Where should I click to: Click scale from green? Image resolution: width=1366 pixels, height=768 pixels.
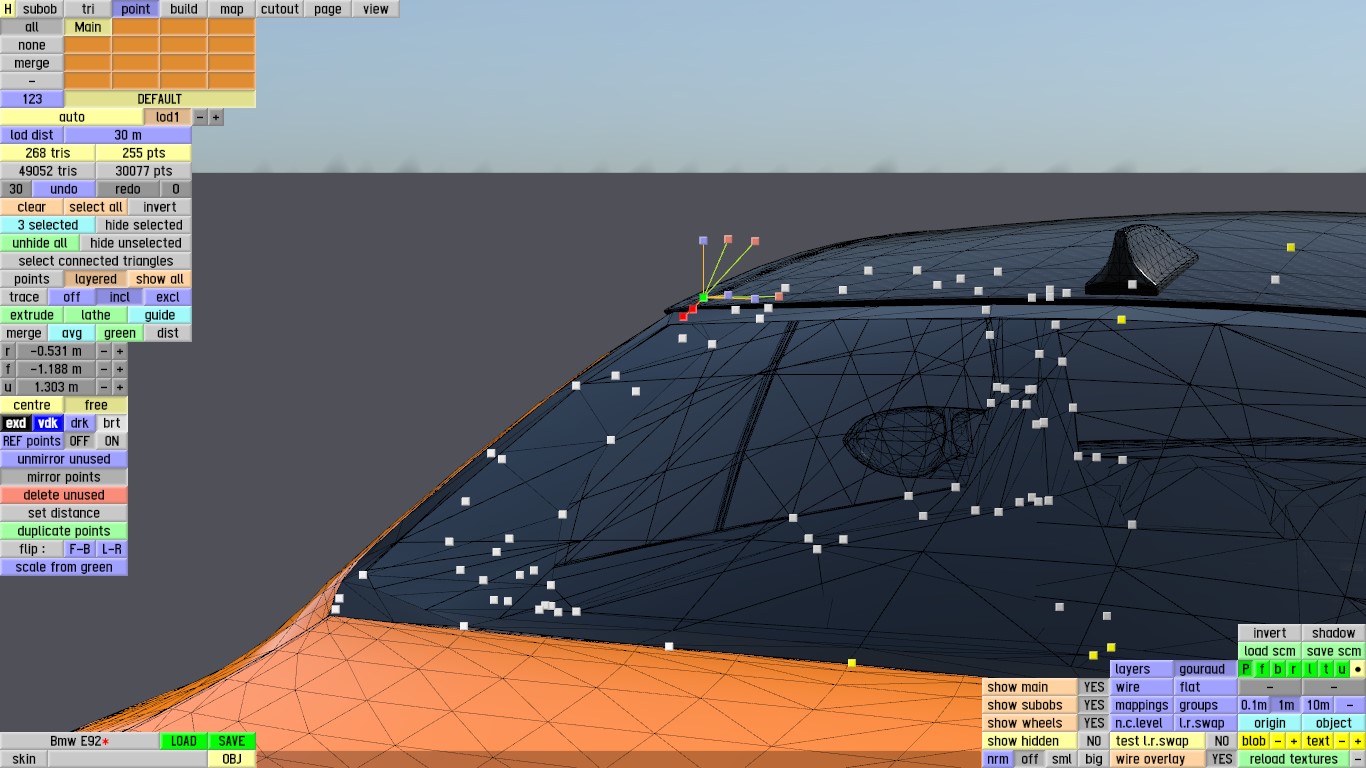pyautogui.click(x=64, y=567)
